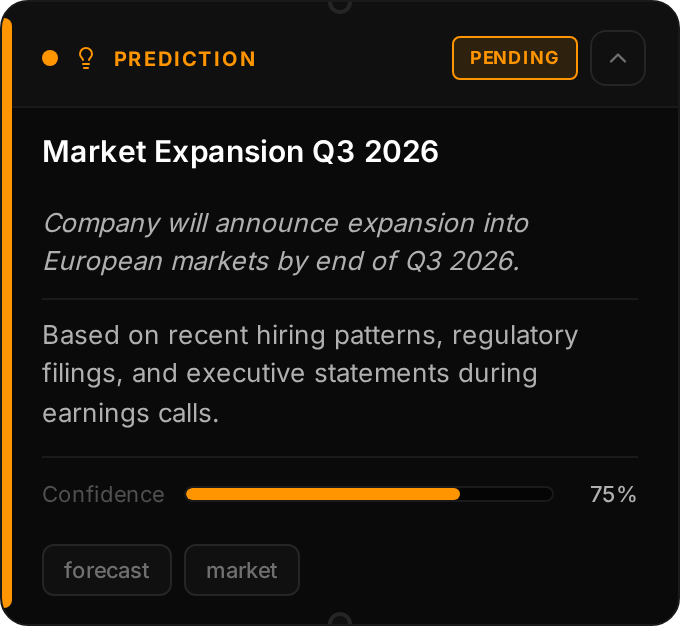The image size is (680, 626).
Task: Click the italic European markets statement
Action: (286, 242)
